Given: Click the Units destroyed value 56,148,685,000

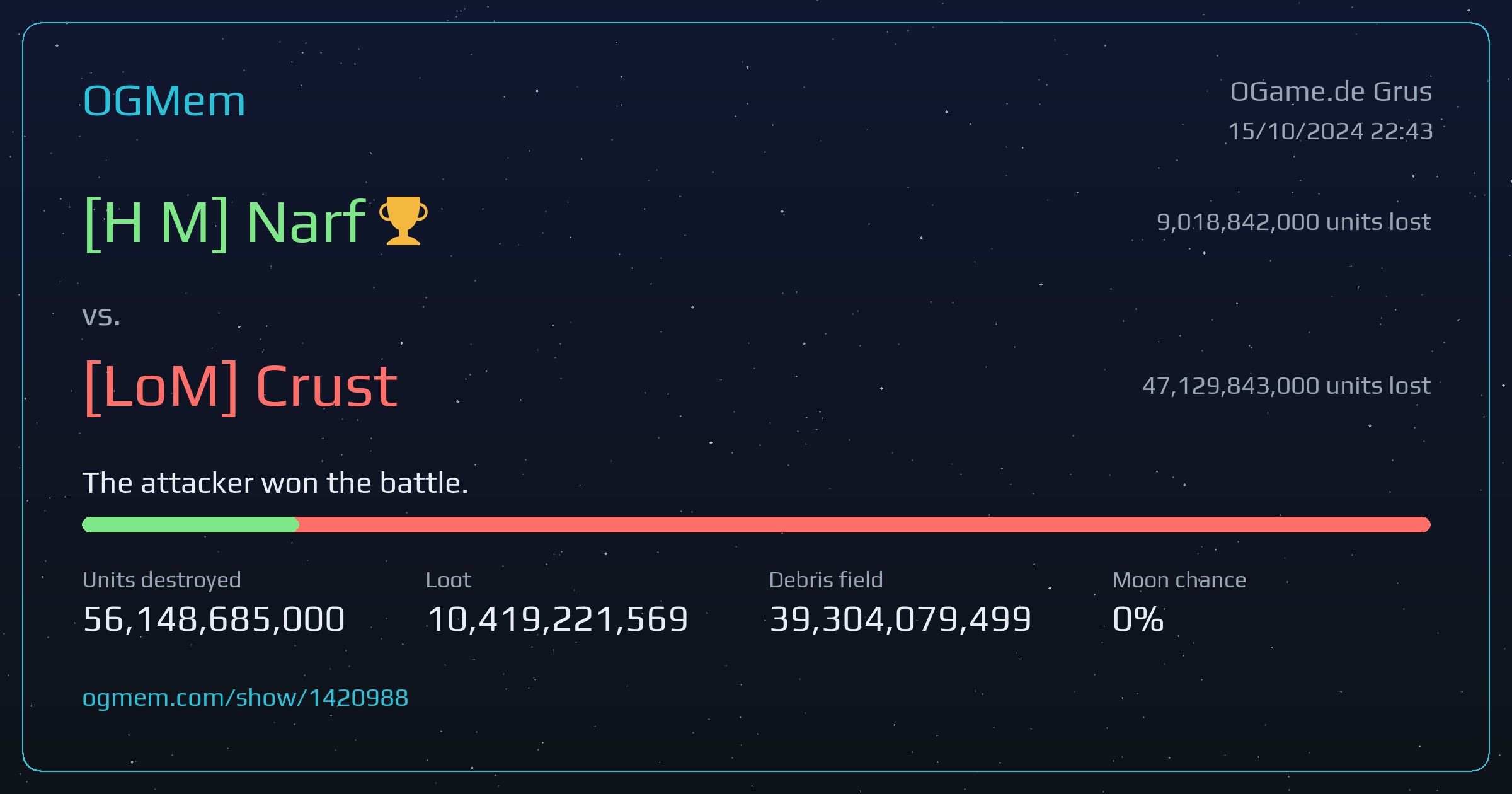Looking at the screenshot, I should point(214,619).
